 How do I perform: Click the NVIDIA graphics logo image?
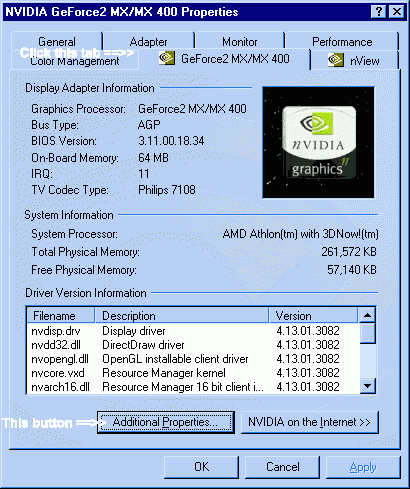pos(318,142)
